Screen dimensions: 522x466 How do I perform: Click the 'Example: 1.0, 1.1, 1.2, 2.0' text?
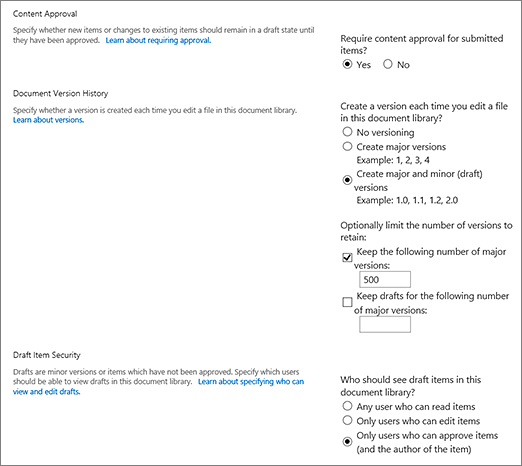click(407, 200)
